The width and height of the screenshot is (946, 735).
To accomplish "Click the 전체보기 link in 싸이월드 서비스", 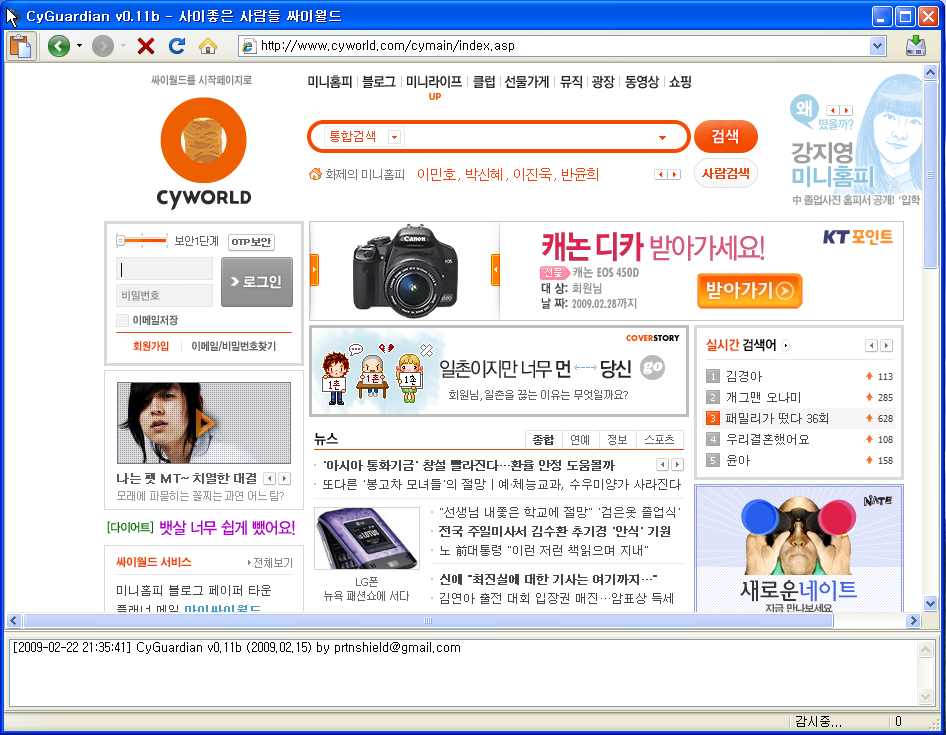I will pyautogui.click(x=270, y=563).
